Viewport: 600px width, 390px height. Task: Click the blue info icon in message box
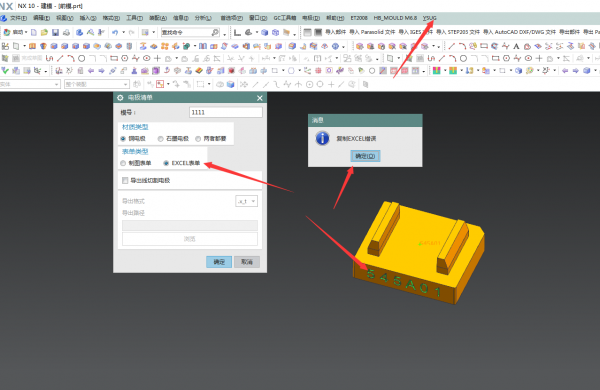pos(322,138)
